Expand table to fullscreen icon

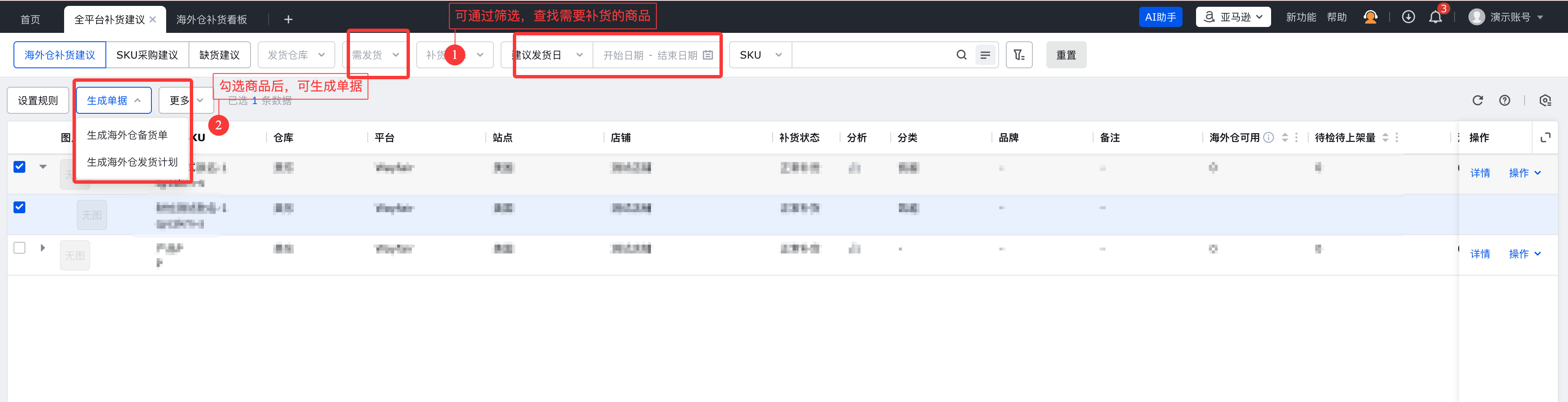[1545, 137]
